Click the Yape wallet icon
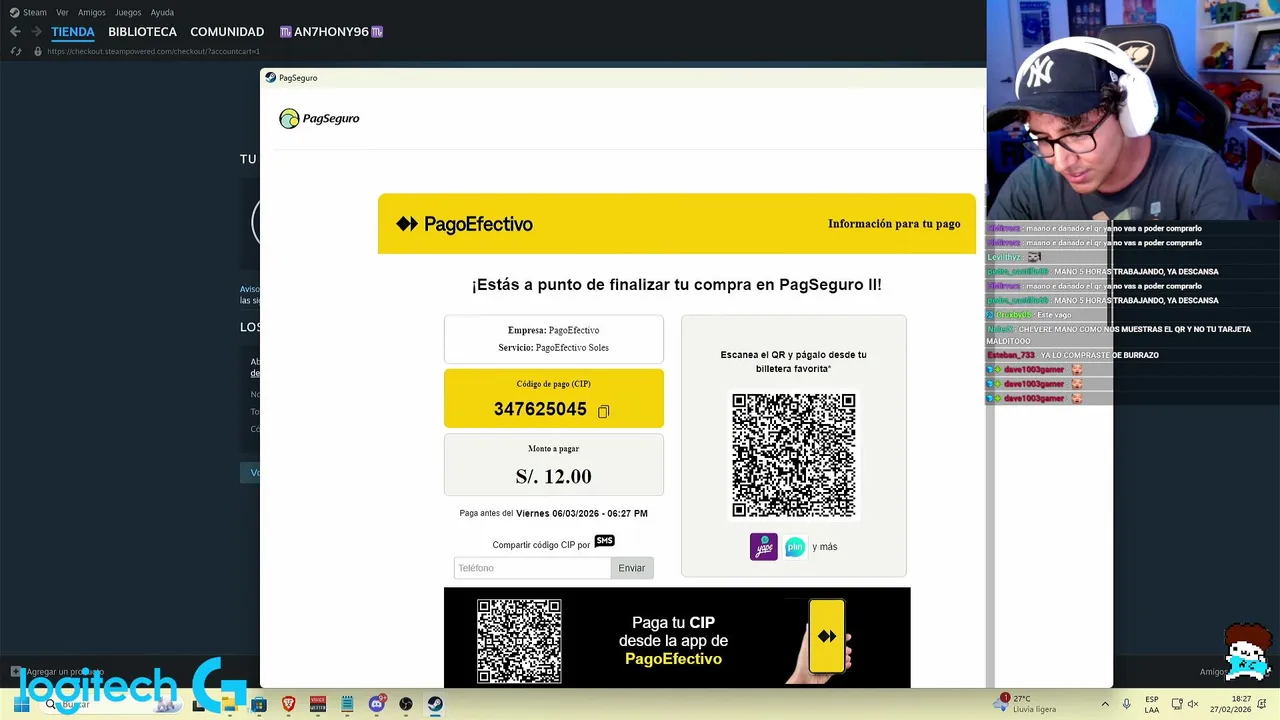This screenshot has height=720, width=1280. click(763, 547)
